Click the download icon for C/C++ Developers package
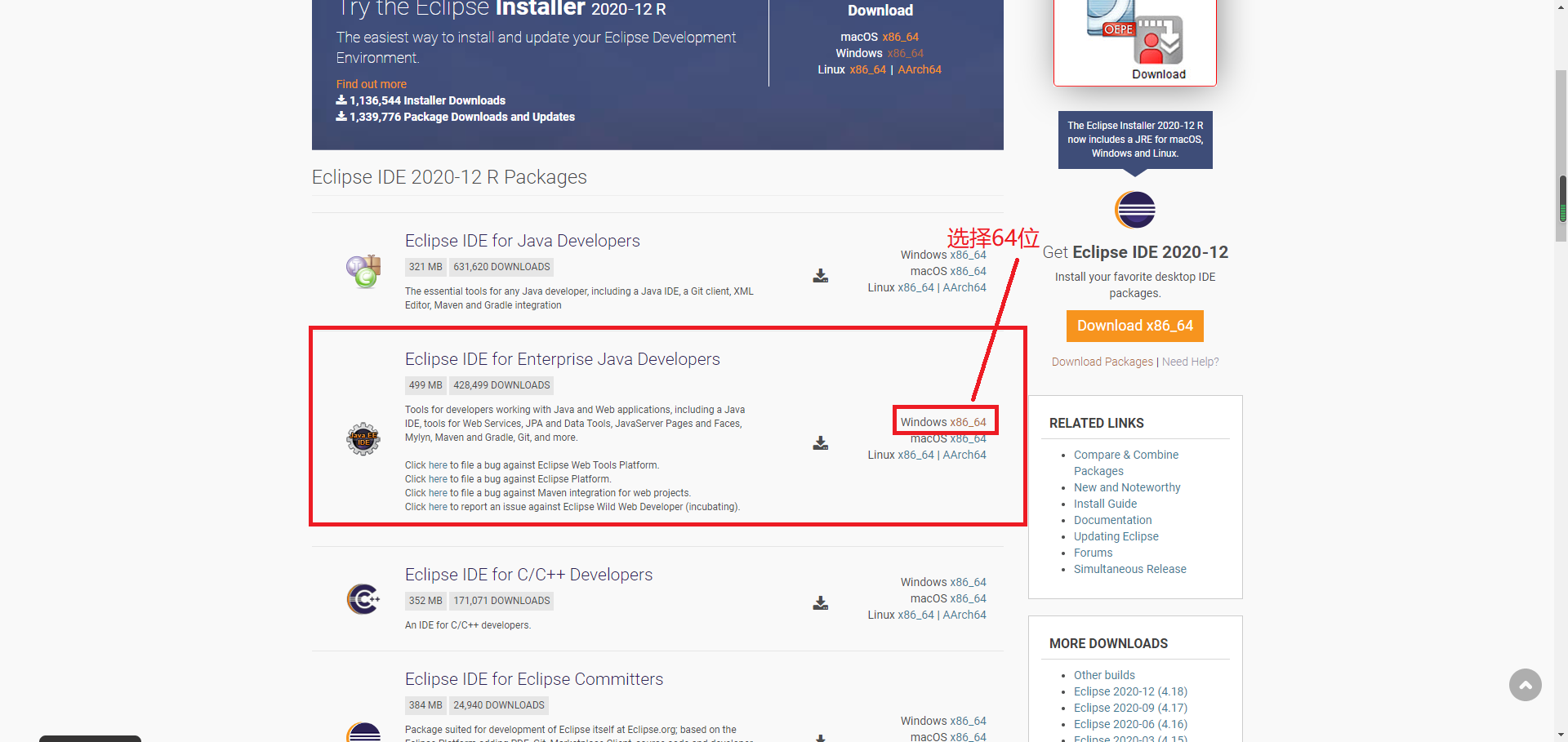The height and width of the screenshot is (742, 1568). pos(820,603)
